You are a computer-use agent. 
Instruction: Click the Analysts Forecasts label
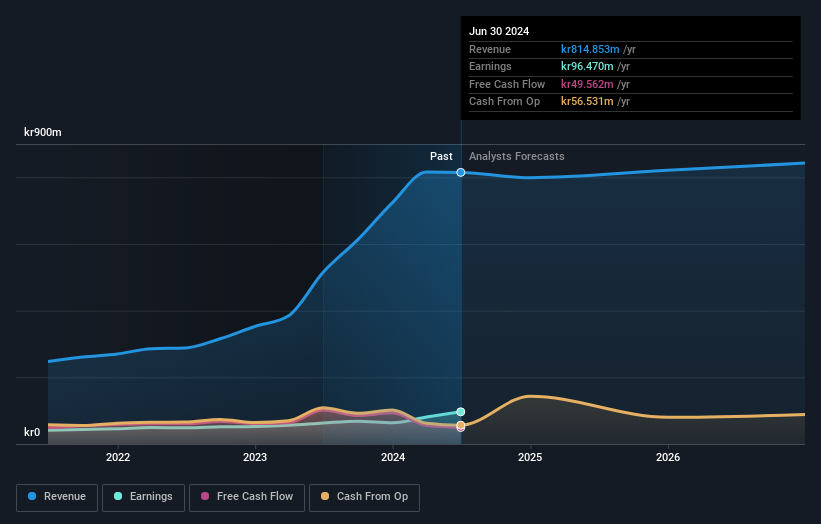point(516,156)
